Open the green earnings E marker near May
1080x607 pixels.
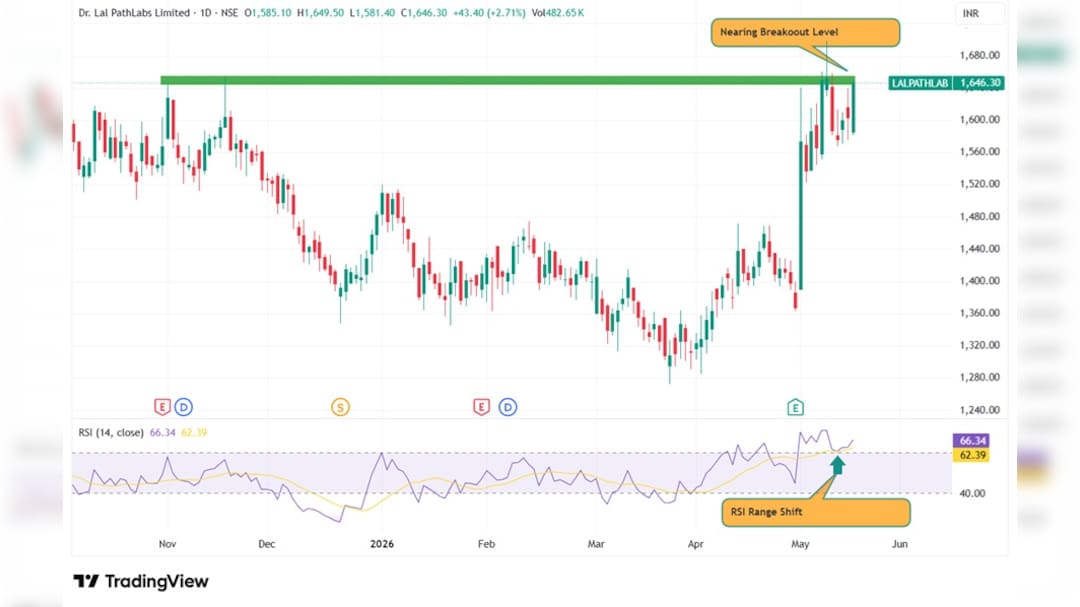pos(796,407)
